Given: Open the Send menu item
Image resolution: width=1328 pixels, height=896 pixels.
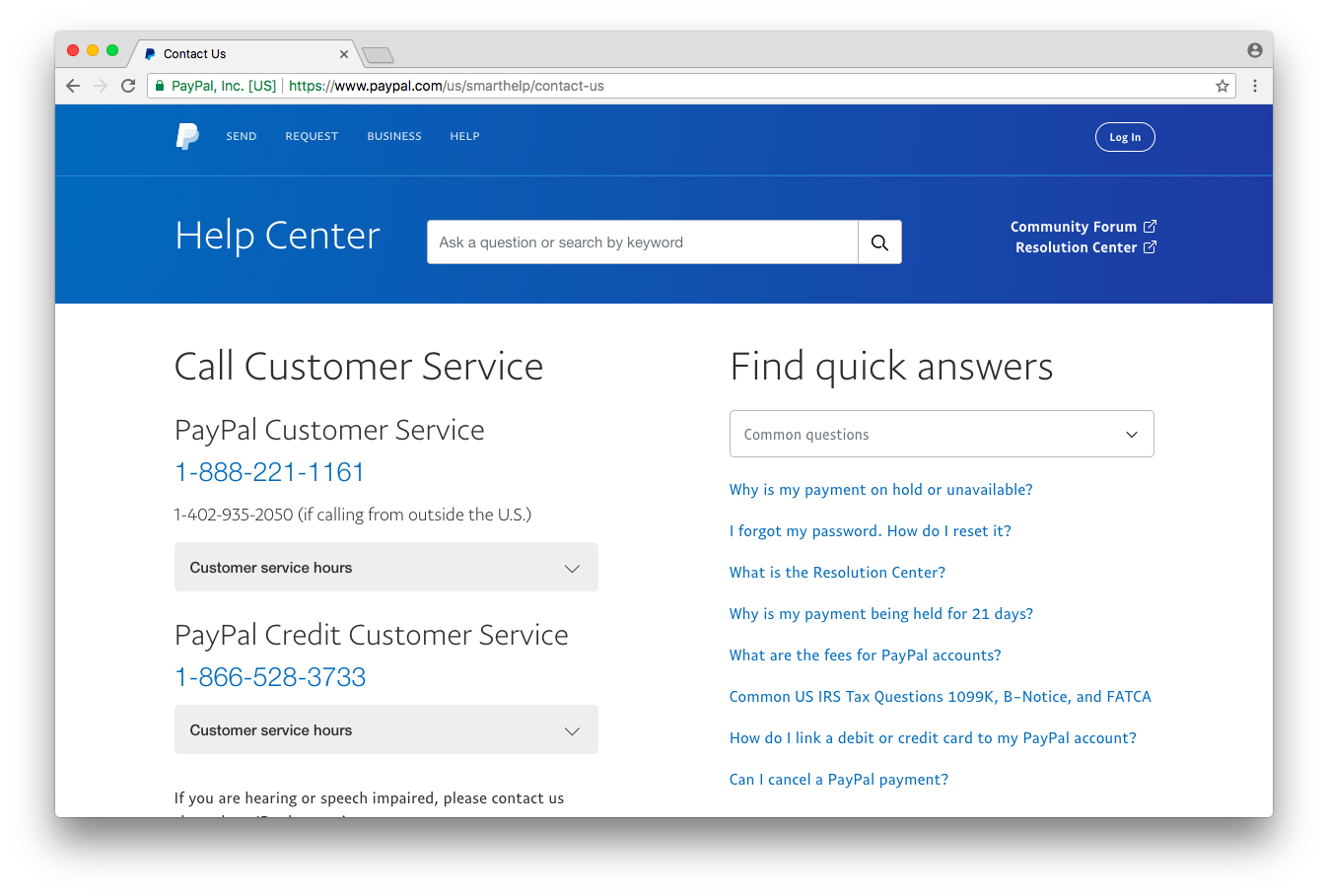Looking at the screenshot, I should pos(242,137).
